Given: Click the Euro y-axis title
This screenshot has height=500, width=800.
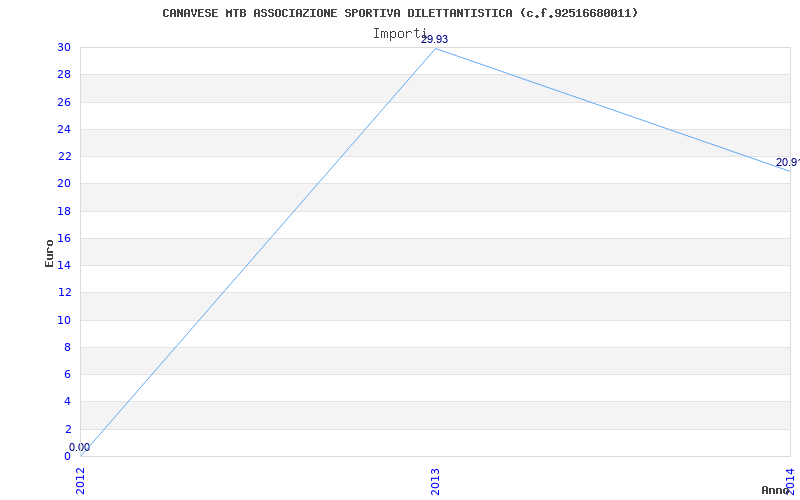Looking at the screenshot, I should pos(49,253).
